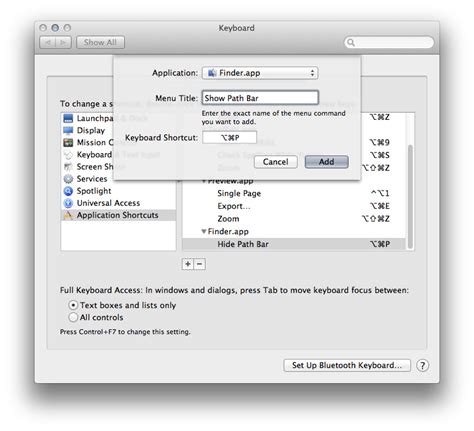Click the Keyboard Shortcut field
Image resolution: width=474 pixels, height=431 pixels.
pos(230,137)
